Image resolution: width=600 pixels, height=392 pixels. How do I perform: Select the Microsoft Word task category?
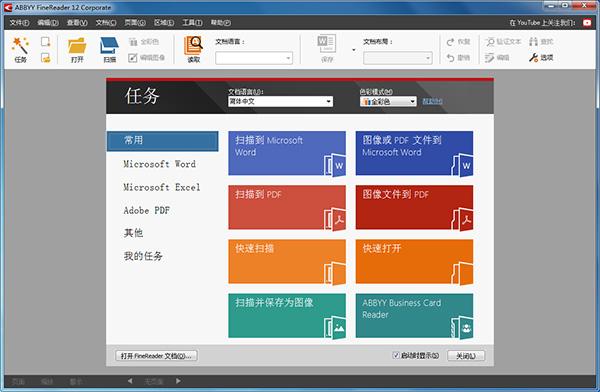coord(159,164)
